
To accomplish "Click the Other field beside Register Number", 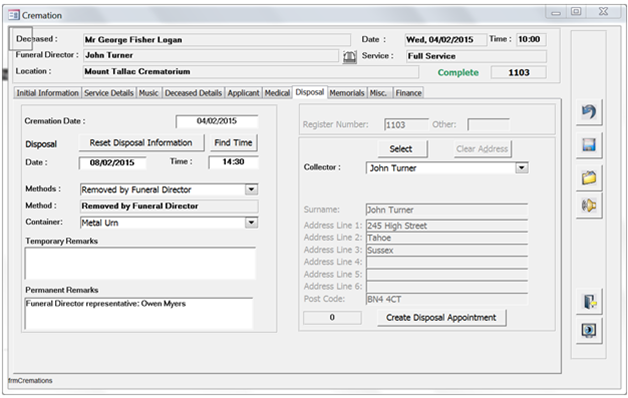I will coord(489,125).
